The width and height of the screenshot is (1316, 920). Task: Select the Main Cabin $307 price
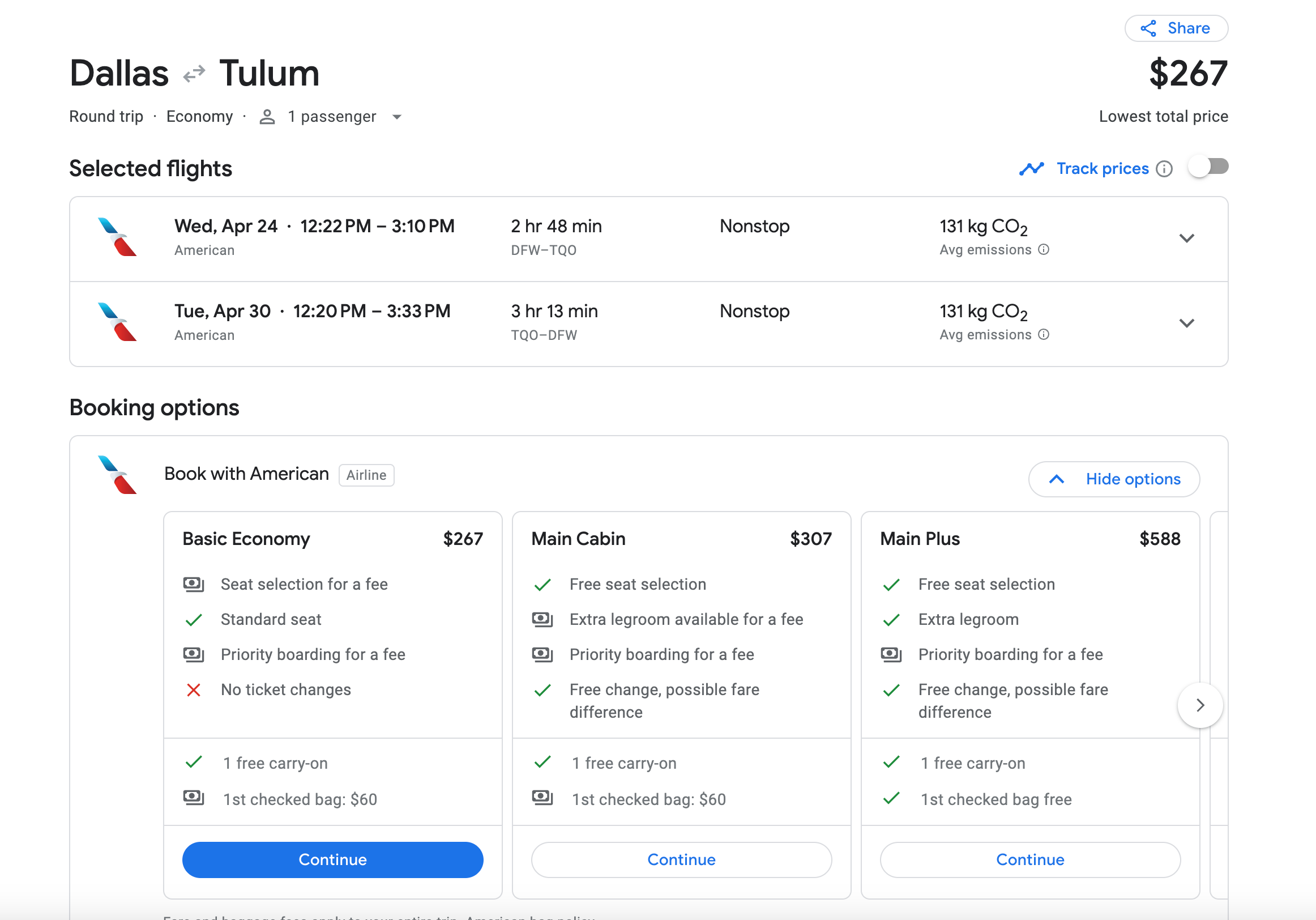click(810, 539)
